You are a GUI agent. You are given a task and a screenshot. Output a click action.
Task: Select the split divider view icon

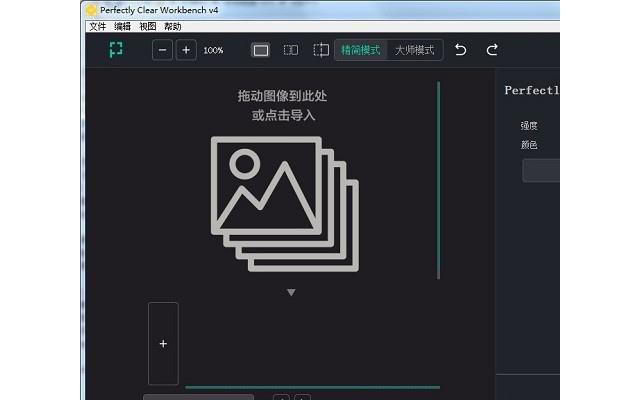click(321, 50)
